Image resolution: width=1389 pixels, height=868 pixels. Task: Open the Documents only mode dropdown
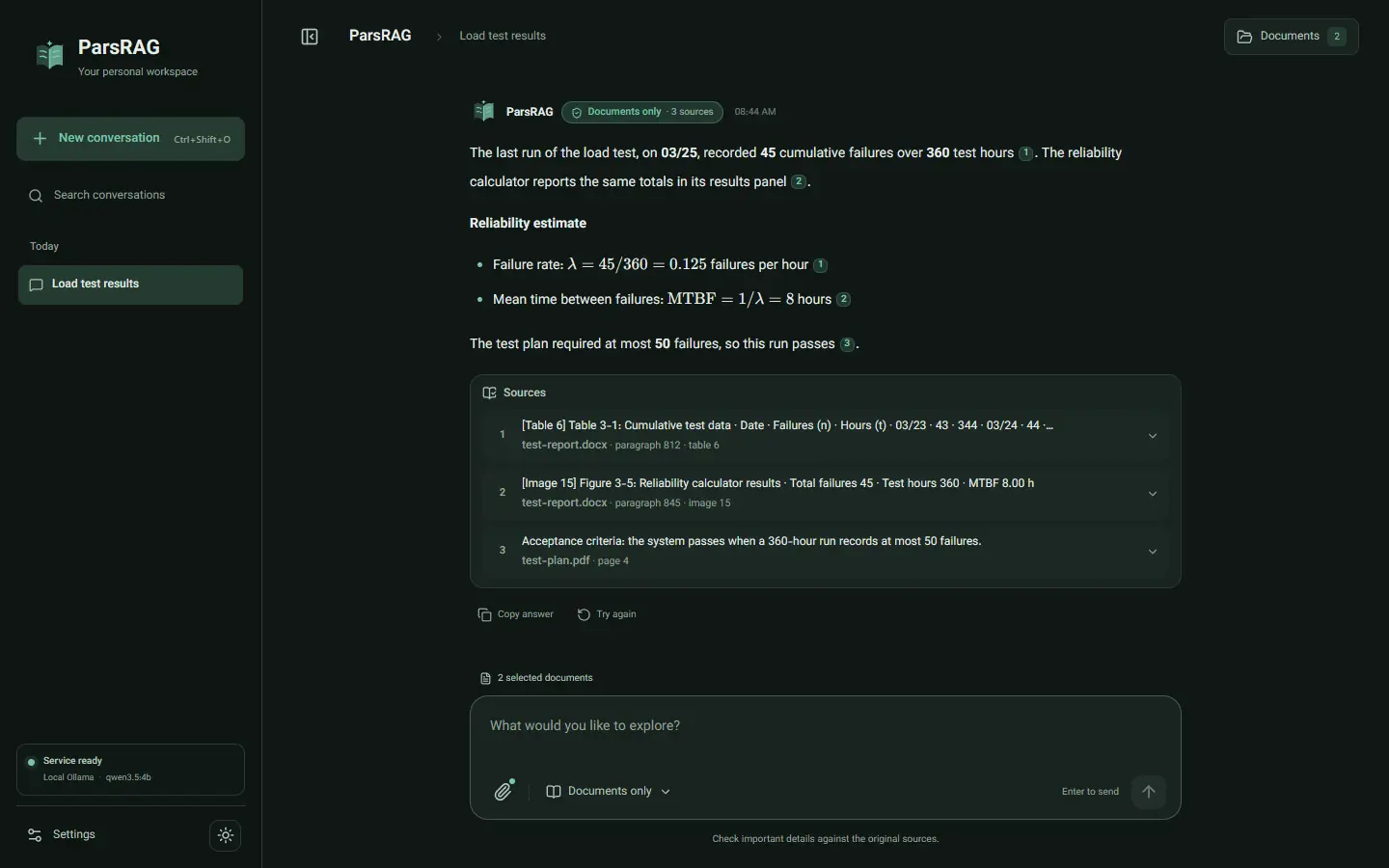pyautogui.click(x=609, y=791)
